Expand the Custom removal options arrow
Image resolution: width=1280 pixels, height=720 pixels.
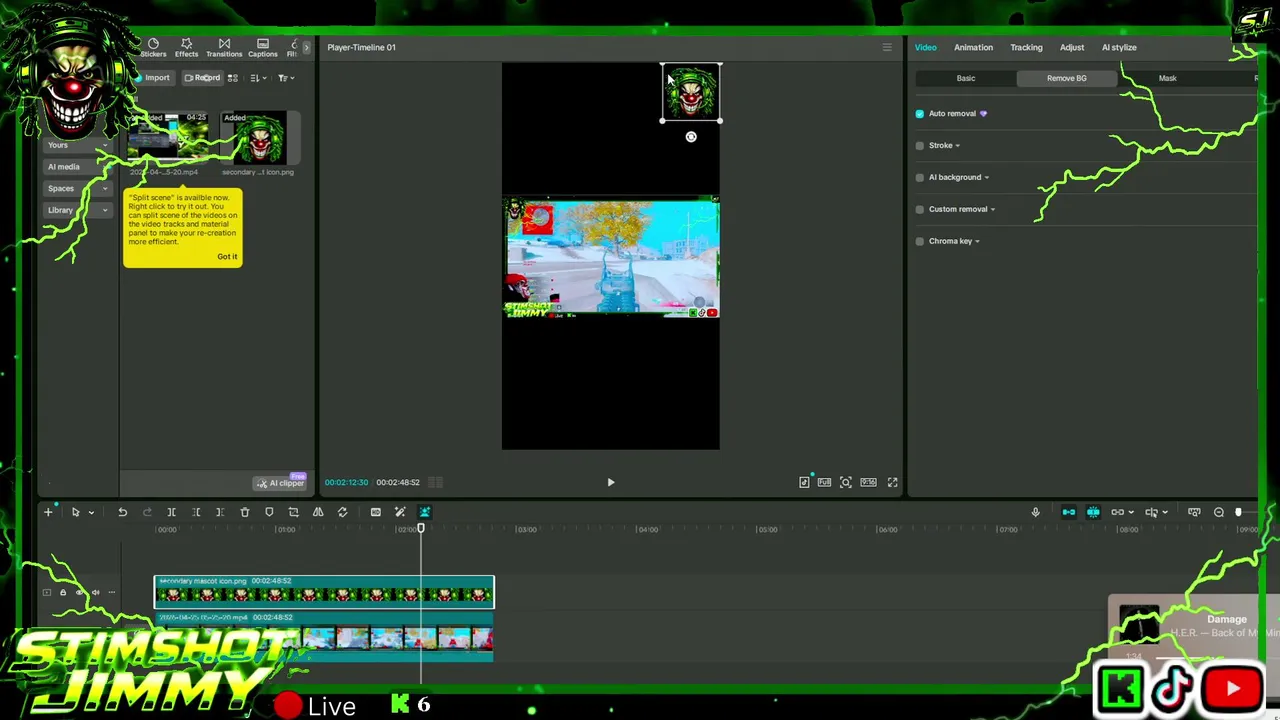[x=992, y=210]
